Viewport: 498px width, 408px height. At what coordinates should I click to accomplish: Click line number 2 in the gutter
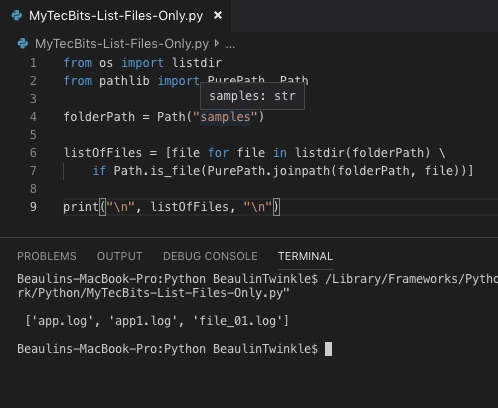[33, 81]
